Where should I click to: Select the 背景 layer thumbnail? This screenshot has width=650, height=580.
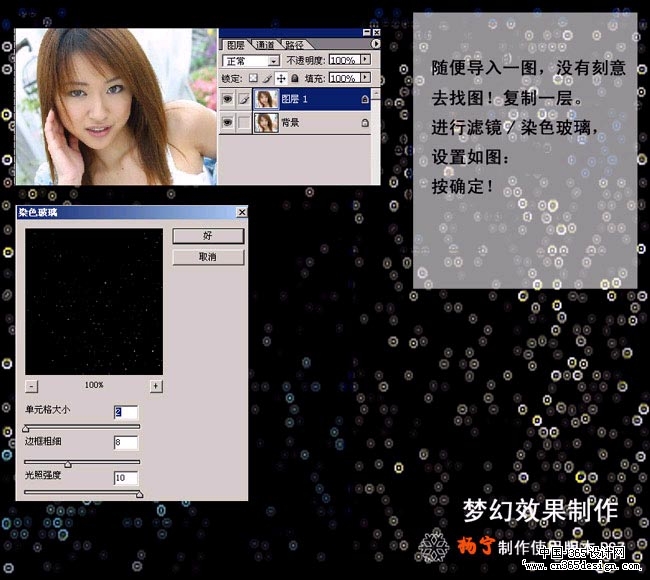266,123
